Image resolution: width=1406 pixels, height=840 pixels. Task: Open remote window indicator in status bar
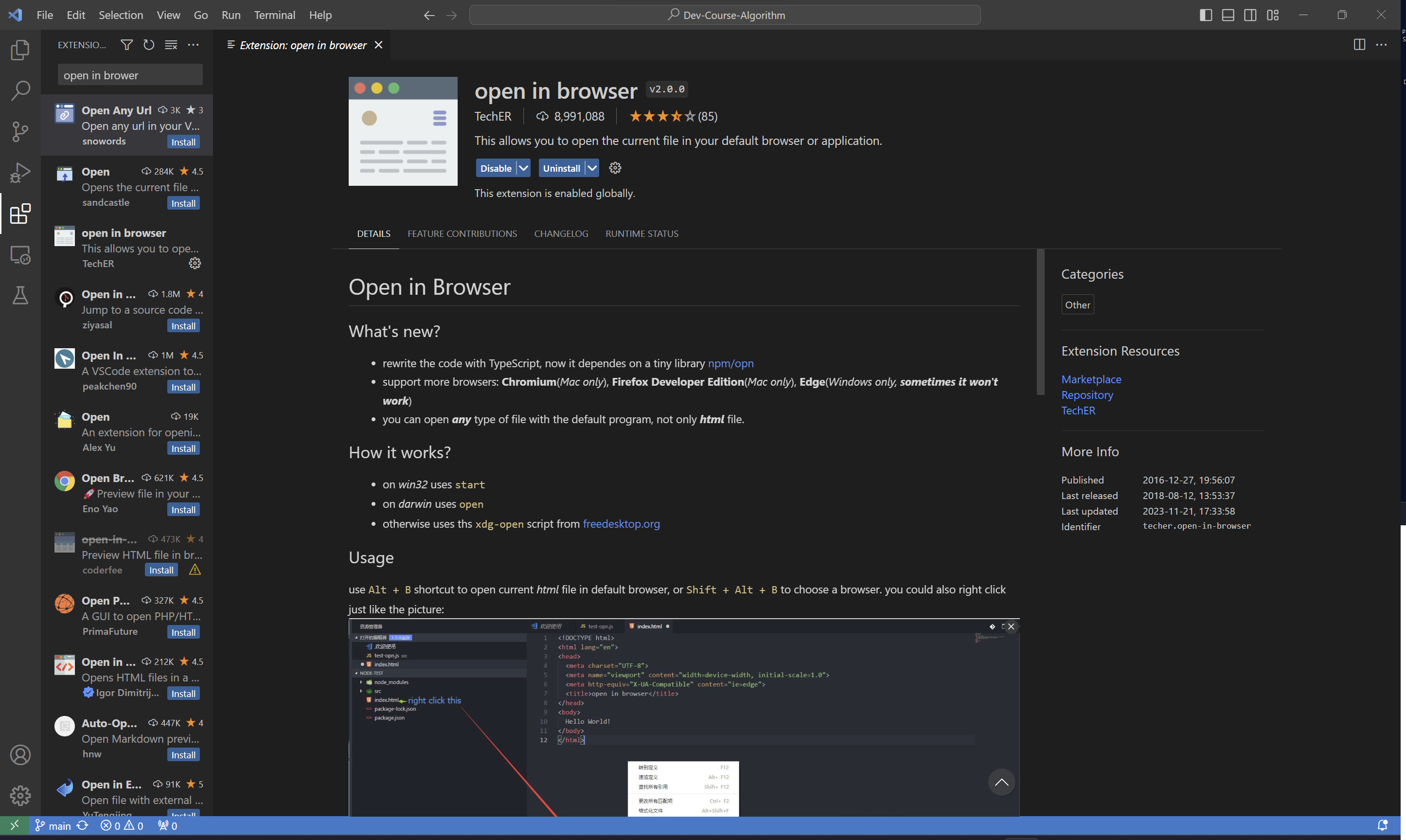[x=15, y=825]
